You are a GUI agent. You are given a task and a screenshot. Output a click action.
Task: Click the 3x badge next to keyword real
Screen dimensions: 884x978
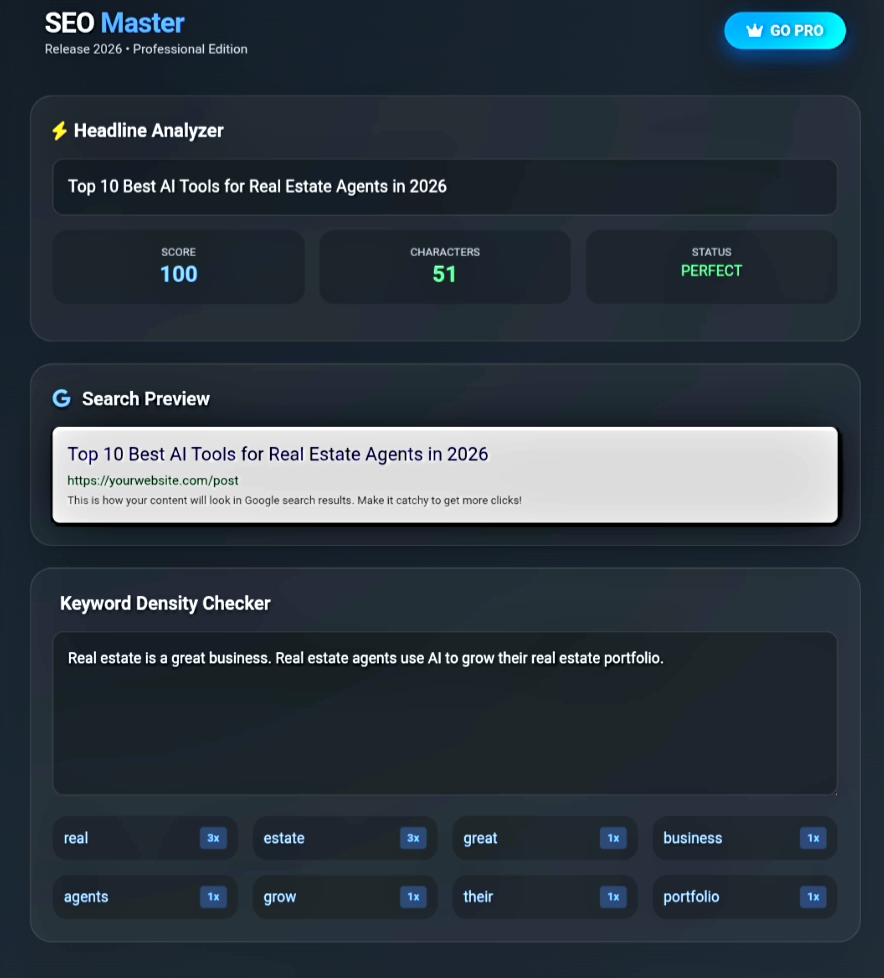[x=213, y=838]
